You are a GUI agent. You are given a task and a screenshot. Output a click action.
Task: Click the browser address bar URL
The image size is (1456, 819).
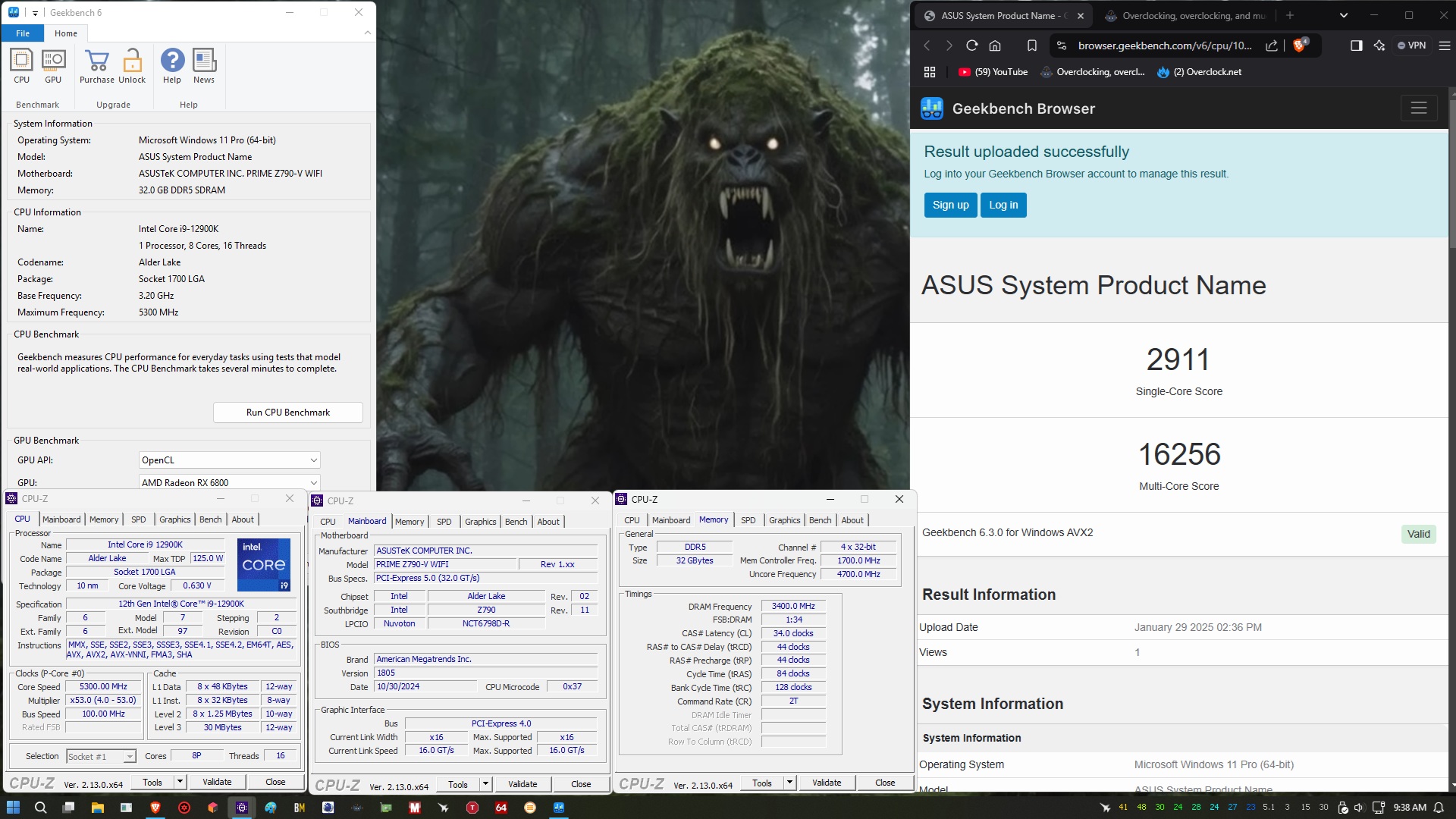1165,45
